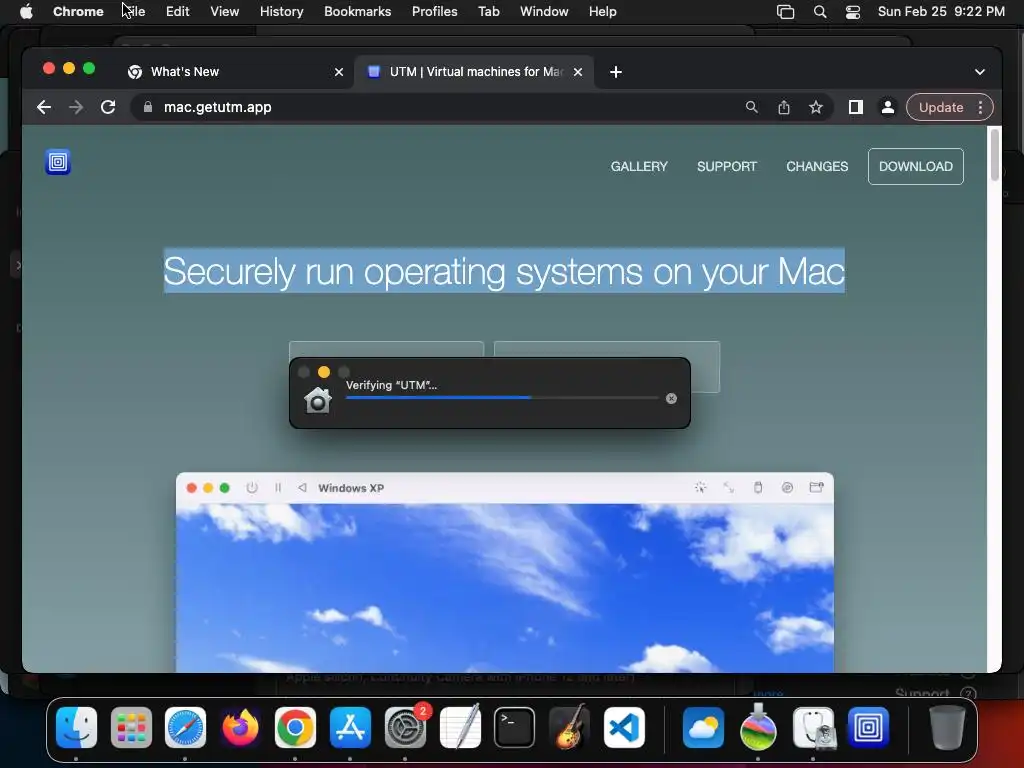Screen dimensions: 1024x768
Task: Open the Tab menu
Action: (x=488, y=11)
